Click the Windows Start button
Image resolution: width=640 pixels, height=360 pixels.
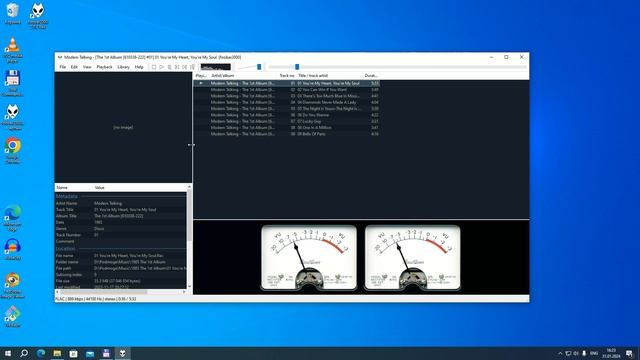pos(8,353)
